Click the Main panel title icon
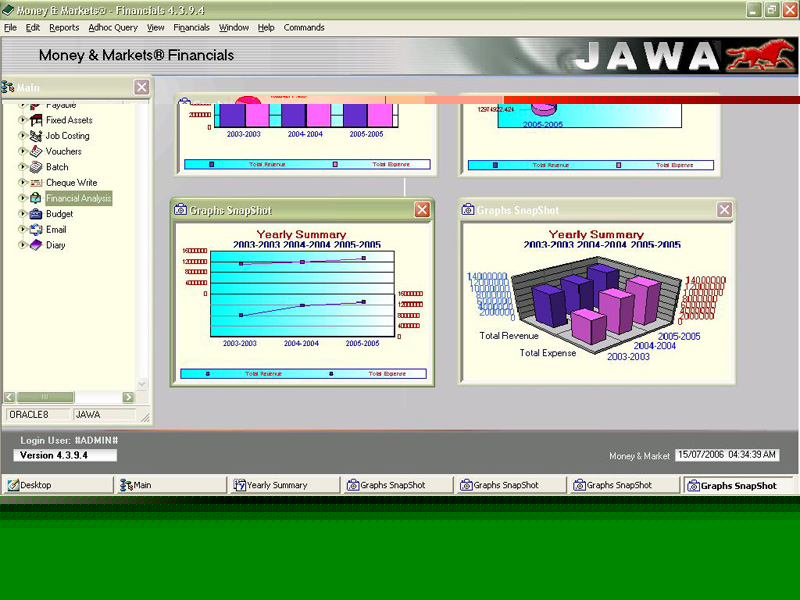800x600 pixels. [x=8, y=87]
